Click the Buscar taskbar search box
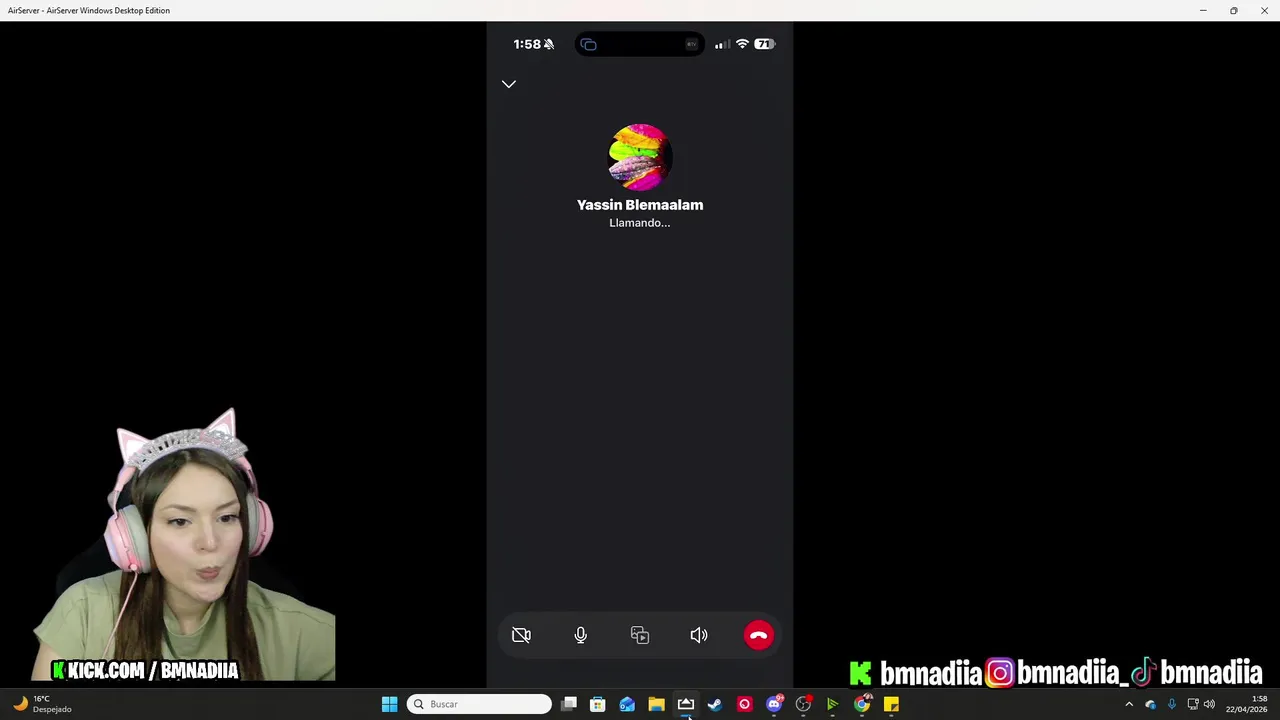The image size is (1280, 720). 479,704
